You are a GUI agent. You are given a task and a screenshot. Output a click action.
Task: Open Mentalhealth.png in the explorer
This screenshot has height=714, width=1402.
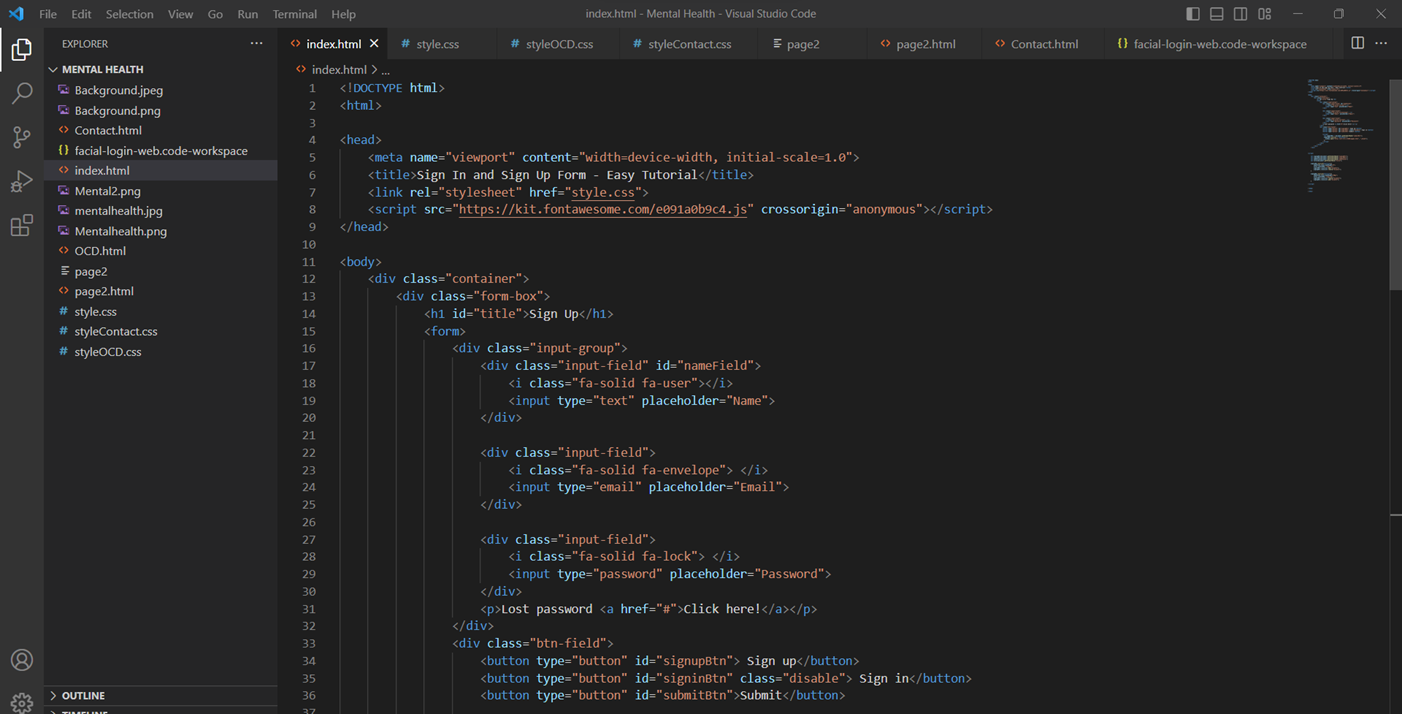pos(160,231)
